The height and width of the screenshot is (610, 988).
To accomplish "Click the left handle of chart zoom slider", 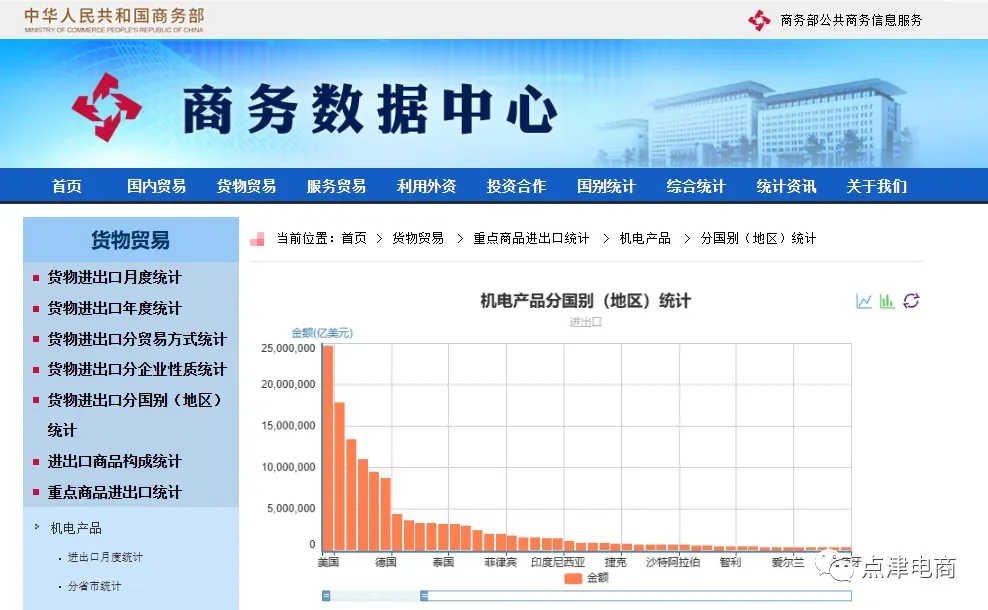I will click(x=326, y=596).
